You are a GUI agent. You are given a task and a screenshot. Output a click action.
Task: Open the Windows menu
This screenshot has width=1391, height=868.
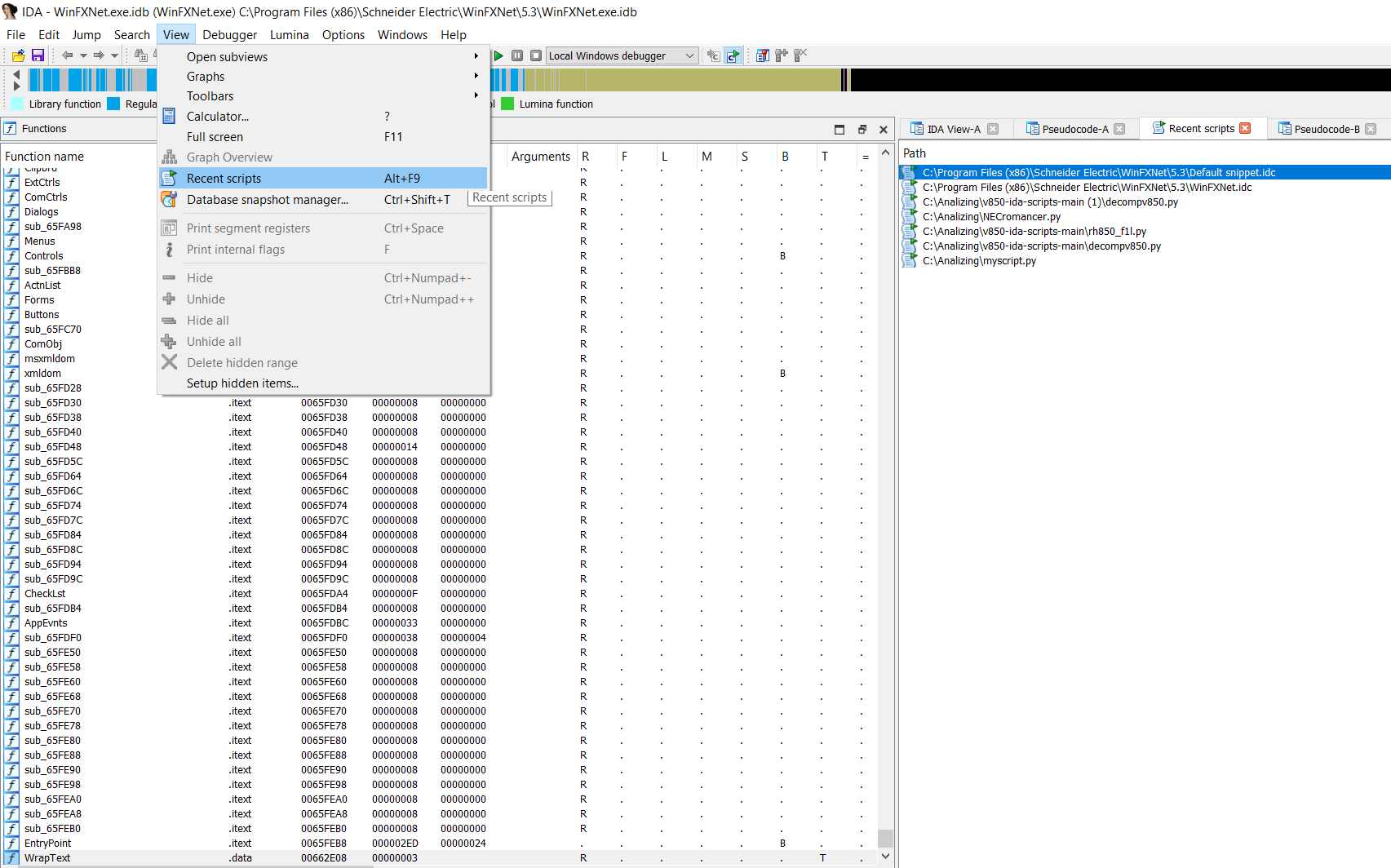(402, 34)
